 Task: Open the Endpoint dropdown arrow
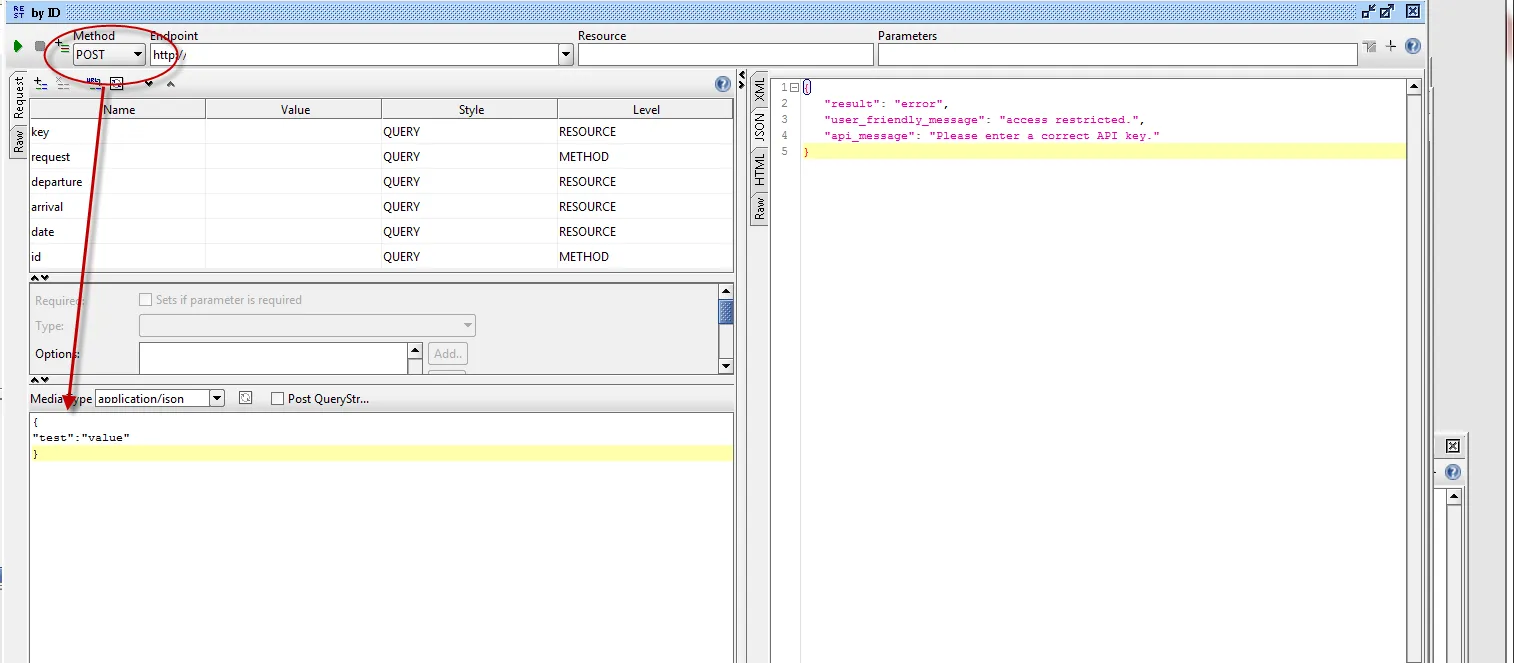[566, 55]
